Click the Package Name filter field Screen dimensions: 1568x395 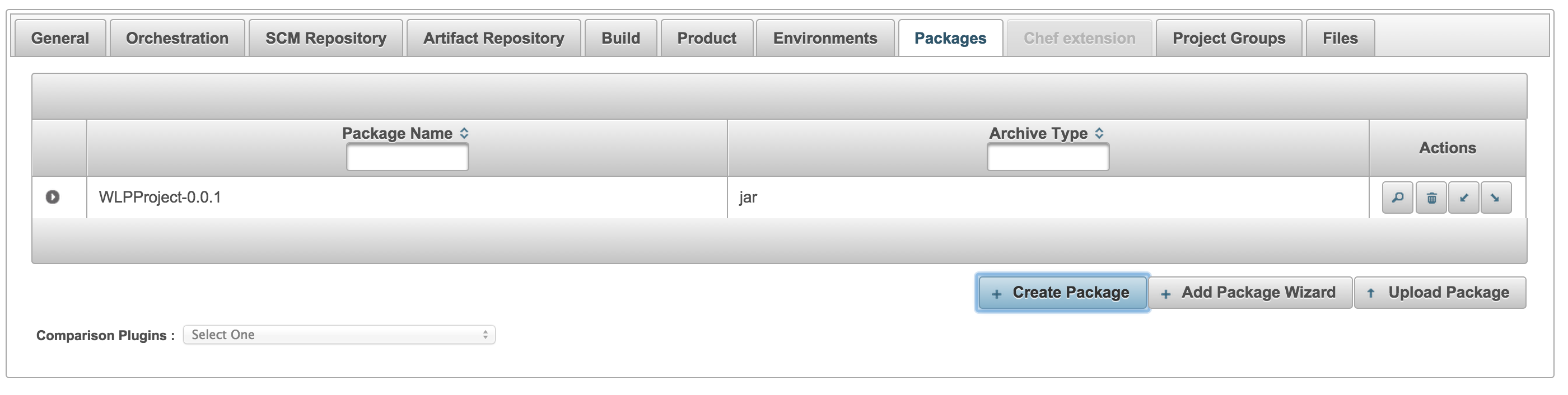407,157
